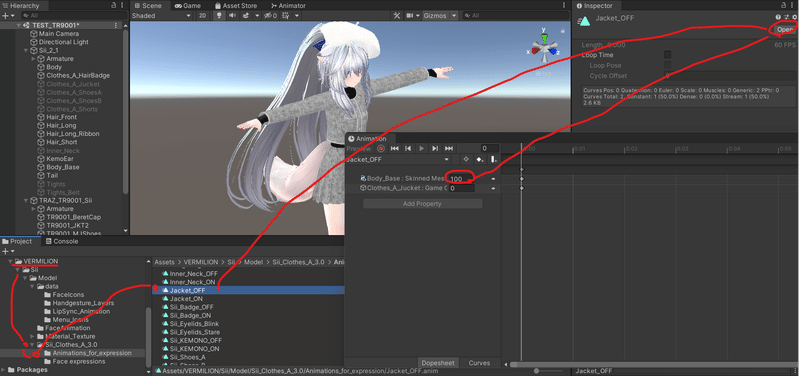Expand Material_Texture folder
This screenshot has width=800, height=376.
point(33,336)
